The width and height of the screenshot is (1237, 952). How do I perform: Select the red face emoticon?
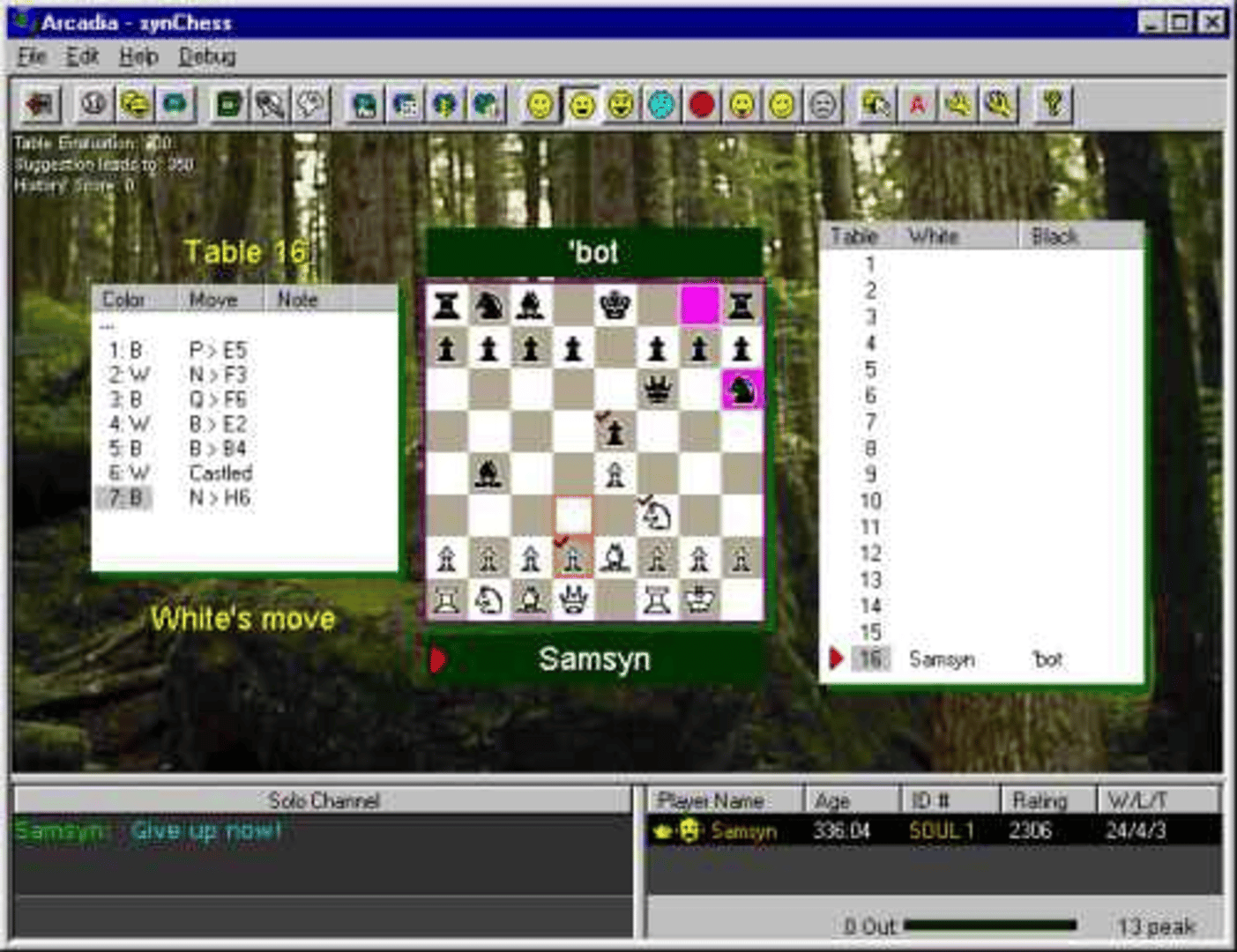point(702,105)
